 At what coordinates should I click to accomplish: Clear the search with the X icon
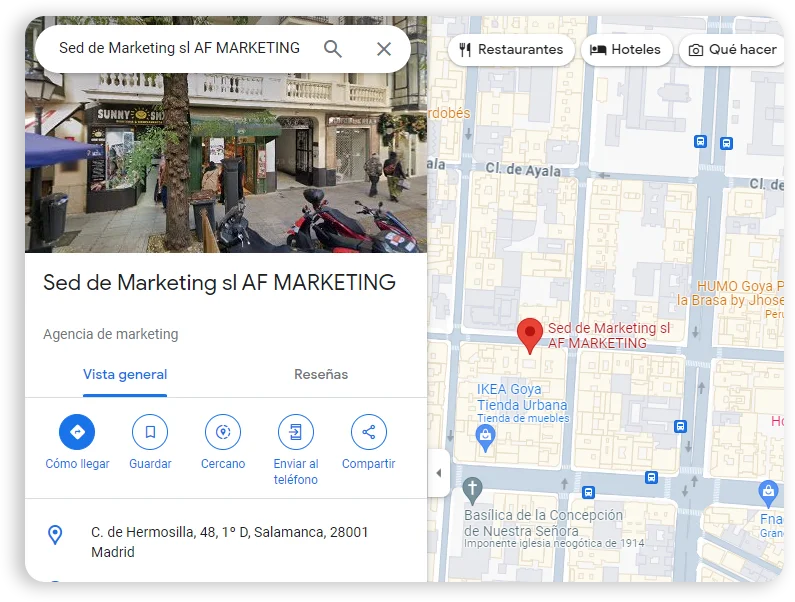[384, 49]
